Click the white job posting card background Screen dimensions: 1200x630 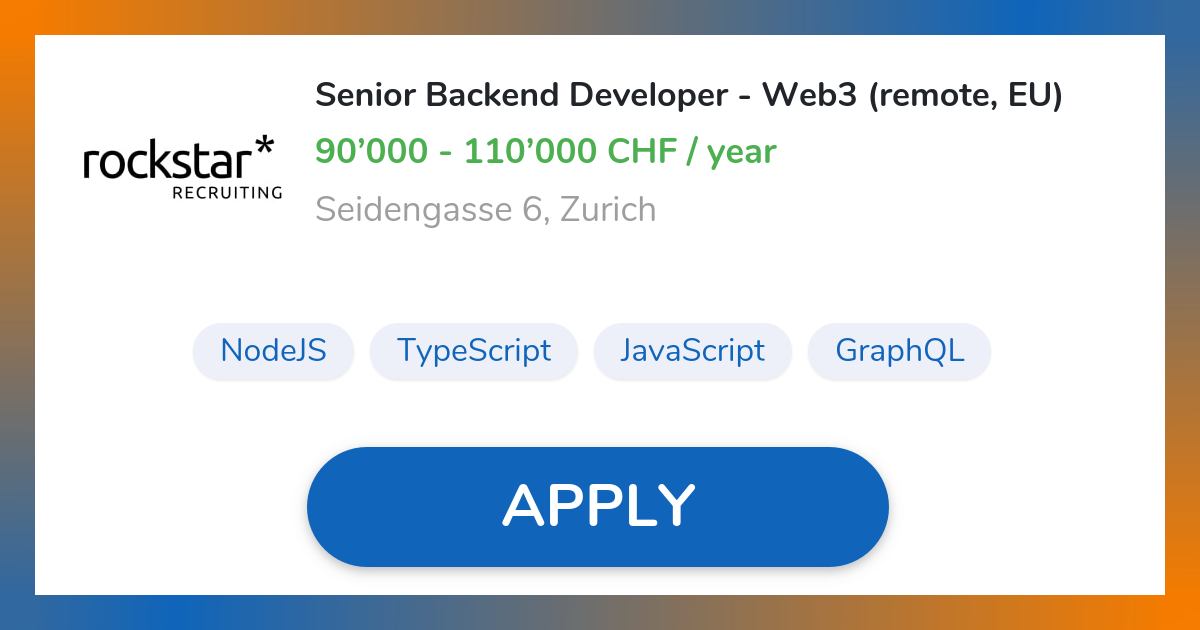pos(600,270)
